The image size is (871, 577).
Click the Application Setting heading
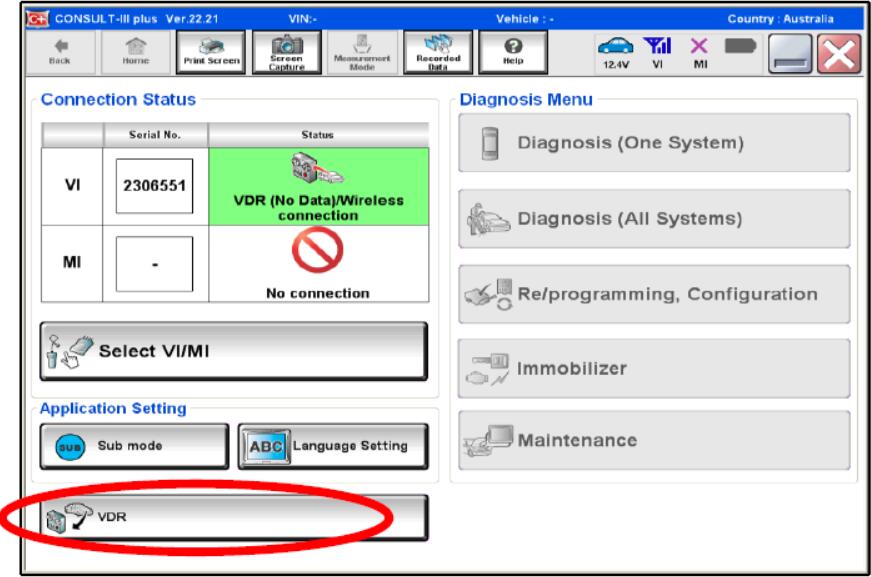pyautogui.click(x=113, y=409)
